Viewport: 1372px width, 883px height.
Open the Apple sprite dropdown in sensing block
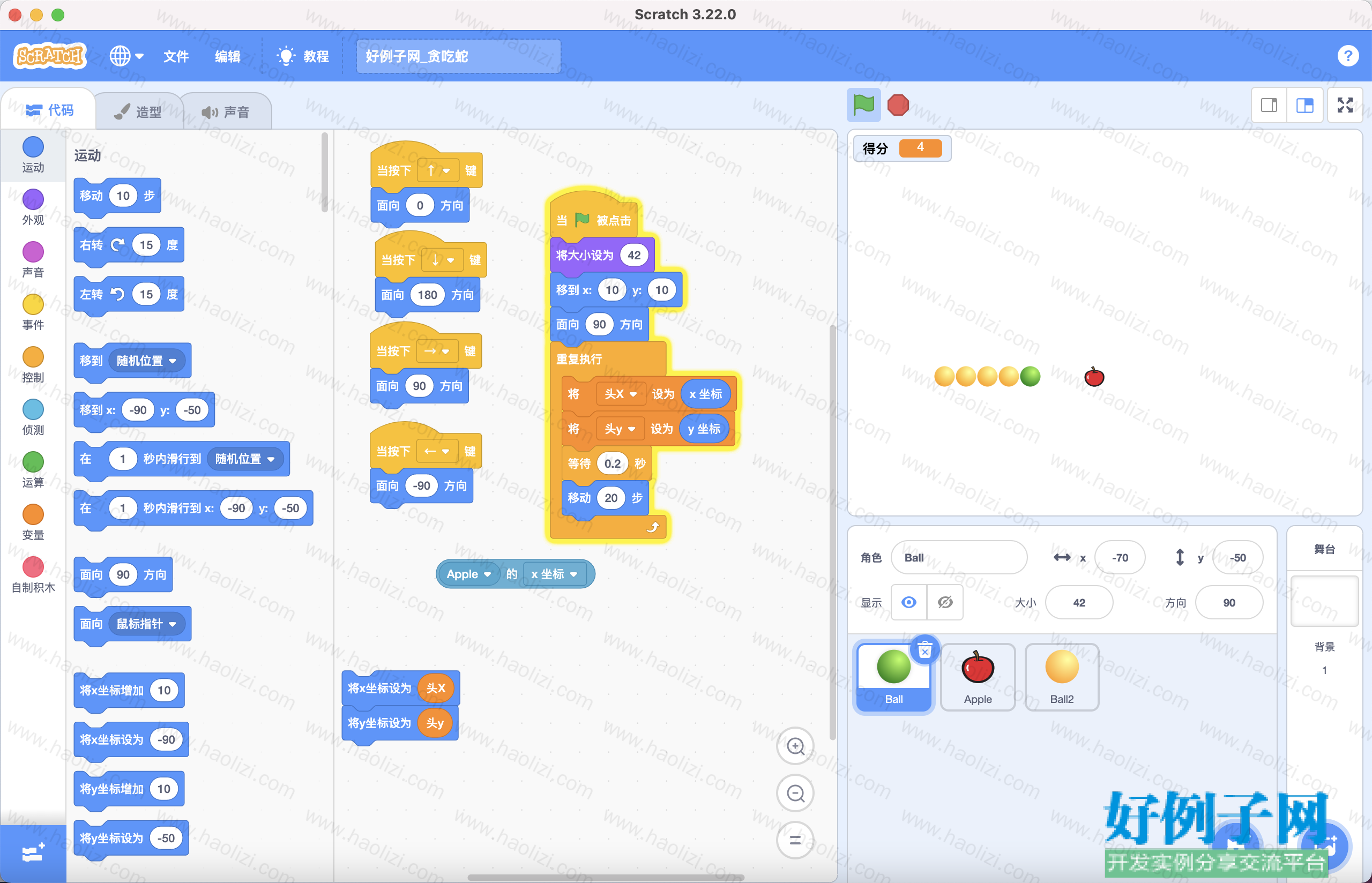(x=468, y=574)
